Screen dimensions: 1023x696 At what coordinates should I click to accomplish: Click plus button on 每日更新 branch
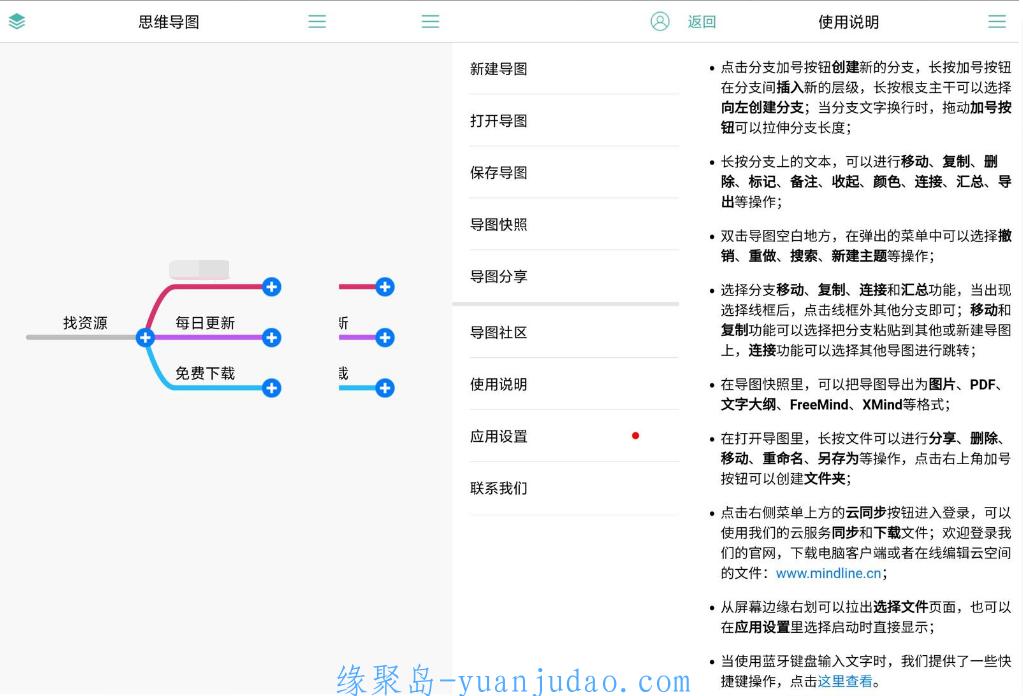(x=271, y=337)
